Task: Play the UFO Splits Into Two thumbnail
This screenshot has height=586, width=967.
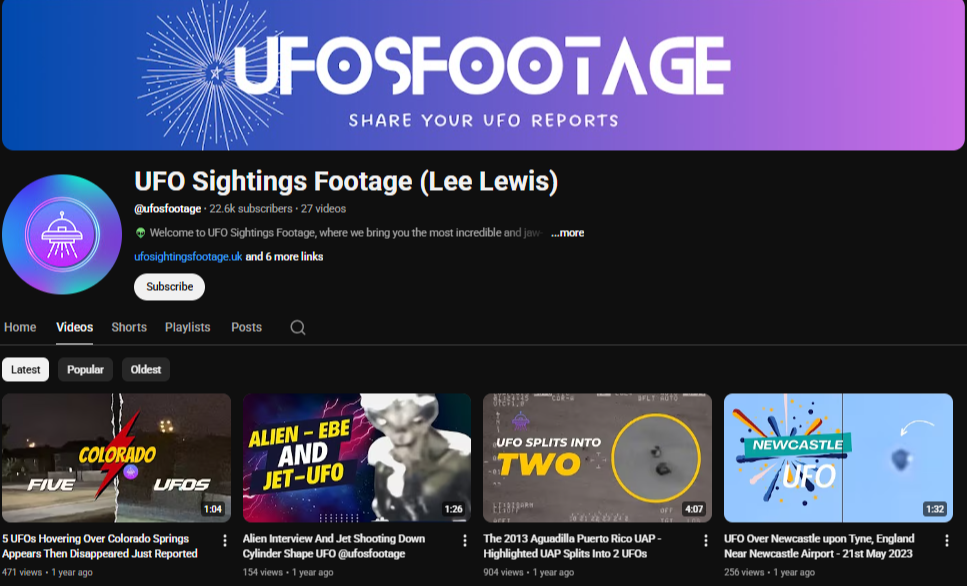Action: (x=597, y=458)
